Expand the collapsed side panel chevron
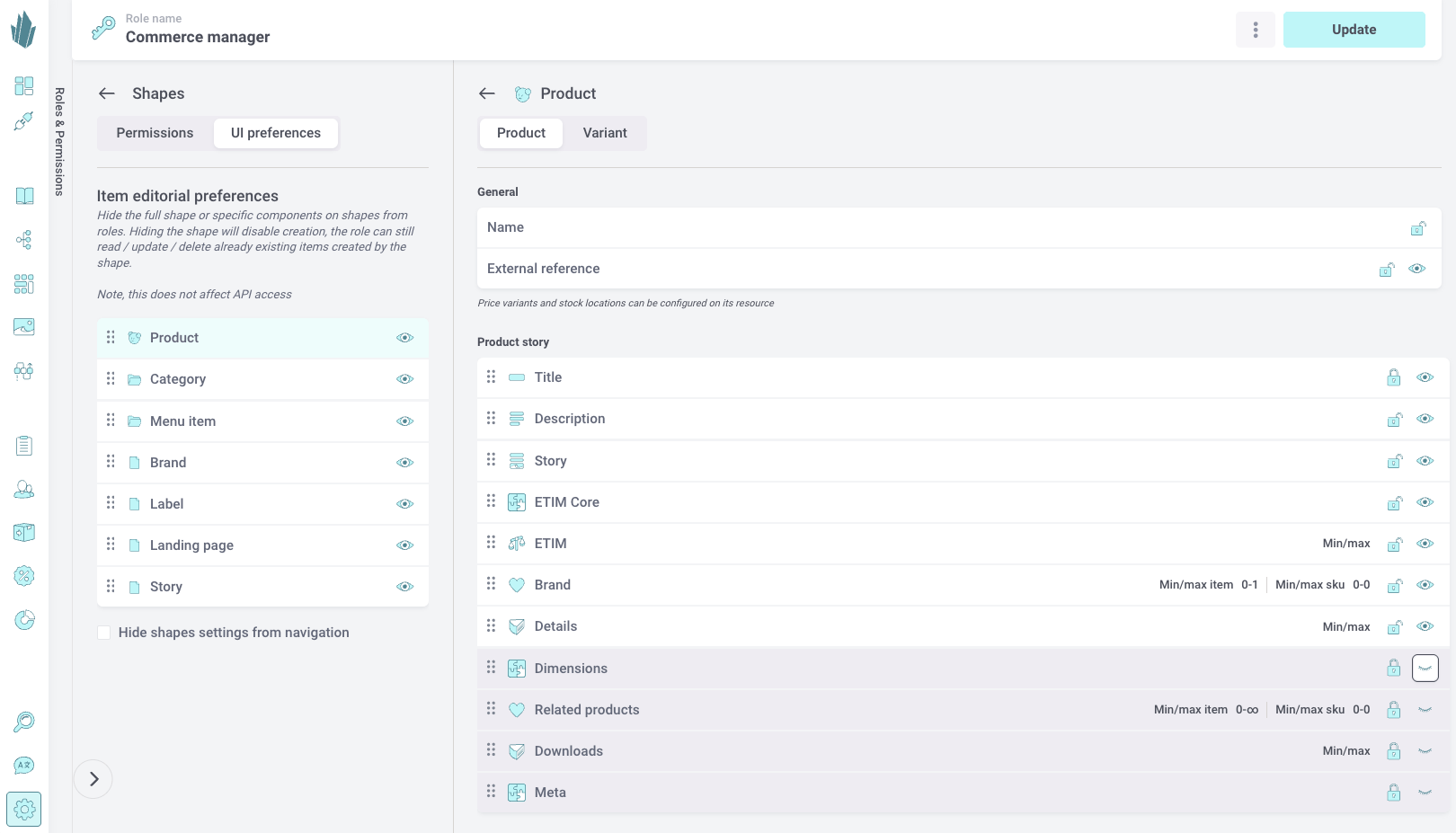Viewport: 1456px width, 833px height. click(93, 779)
